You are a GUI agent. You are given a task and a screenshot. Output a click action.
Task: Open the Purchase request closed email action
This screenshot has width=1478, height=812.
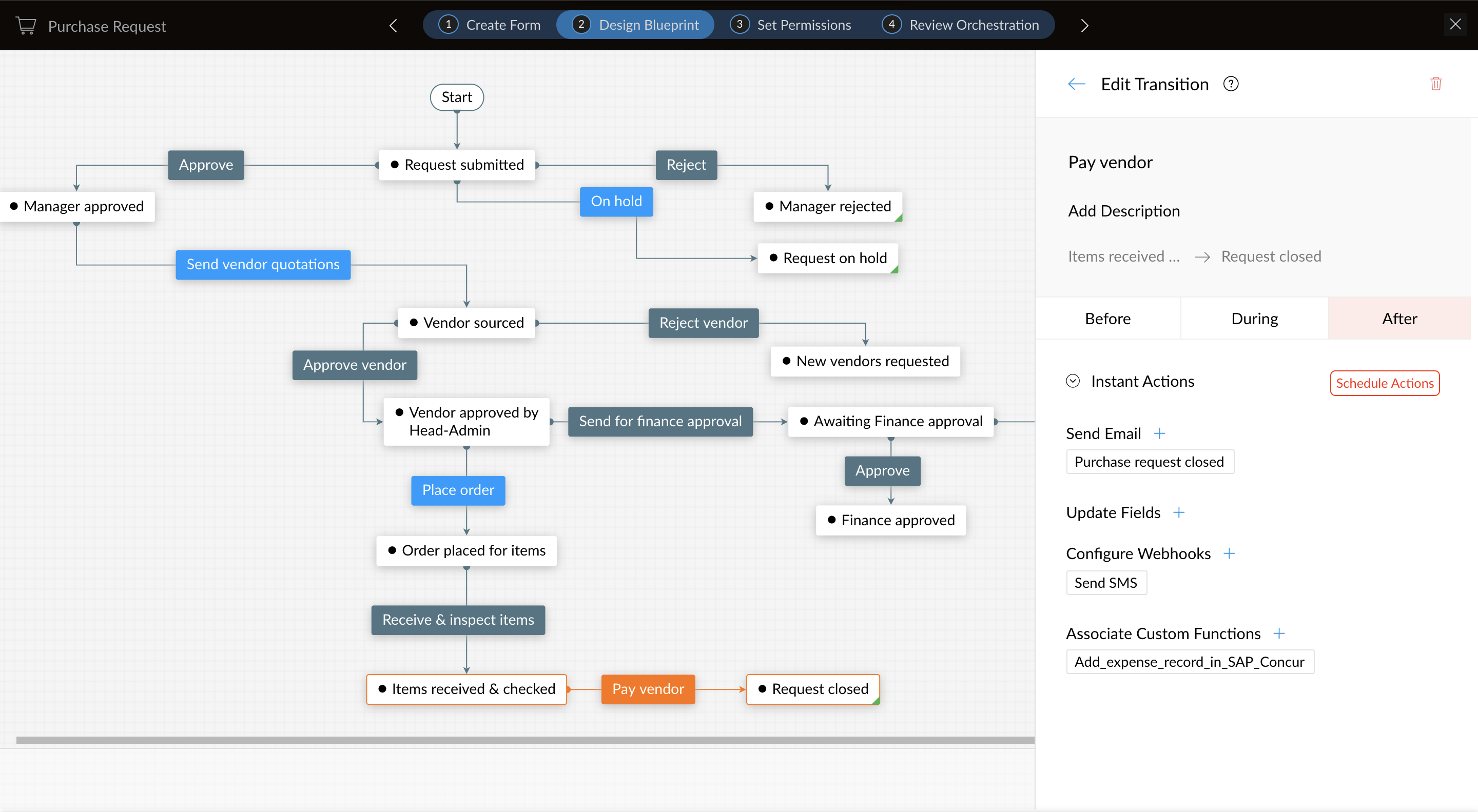click(1149, 461)
